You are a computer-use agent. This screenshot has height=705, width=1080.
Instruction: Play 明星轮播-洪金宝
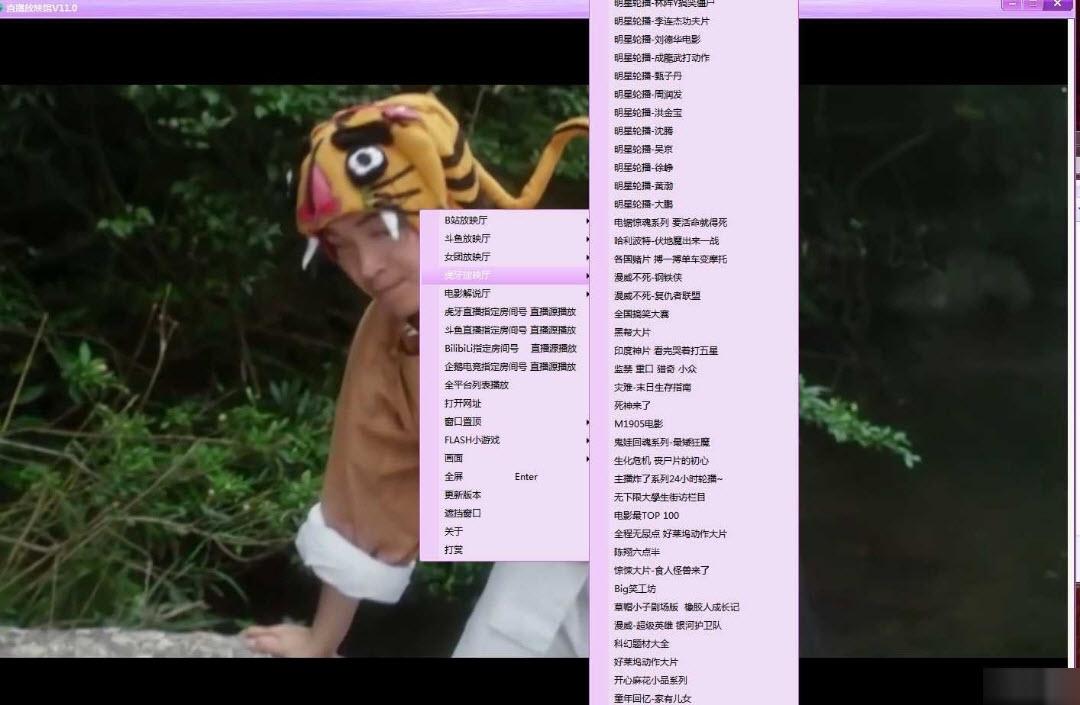[694, 113]
